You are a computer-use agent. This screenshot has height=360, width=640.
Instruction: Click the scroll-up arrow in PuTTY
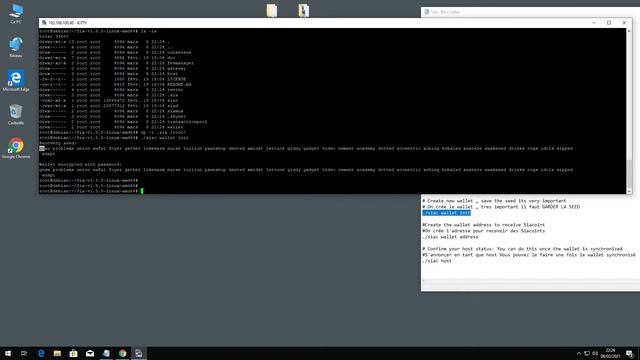tap(629, 31)
